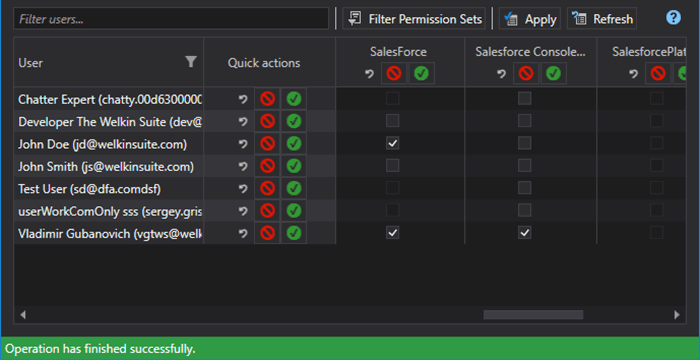Click undo icon under SalesForce column header
The image size is (700, 360).
[369, 74]
